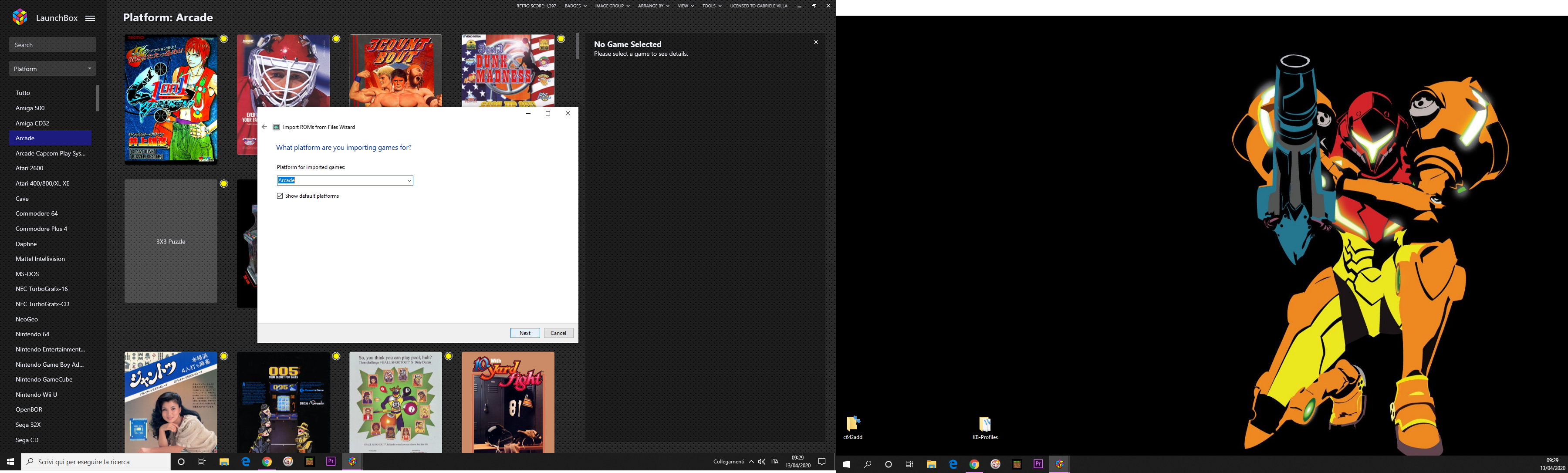Open the c642add folder on the desktop
Image resolution: width=1568 pixels, height=473 pixels.
853,427
